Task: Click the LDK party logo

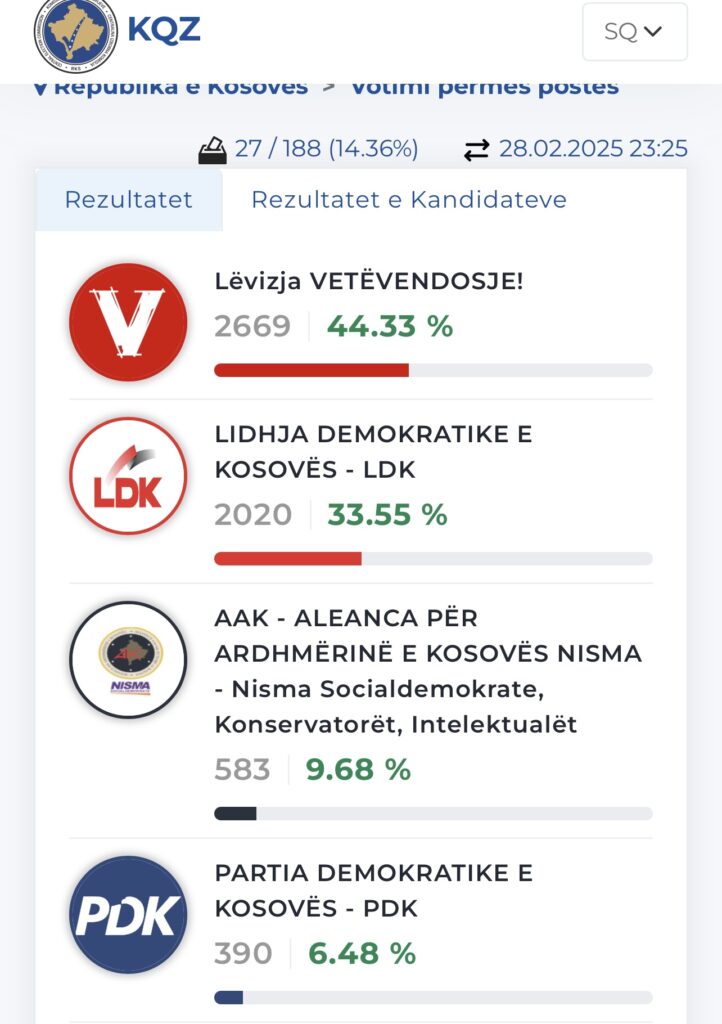Action: pos(128,475)
